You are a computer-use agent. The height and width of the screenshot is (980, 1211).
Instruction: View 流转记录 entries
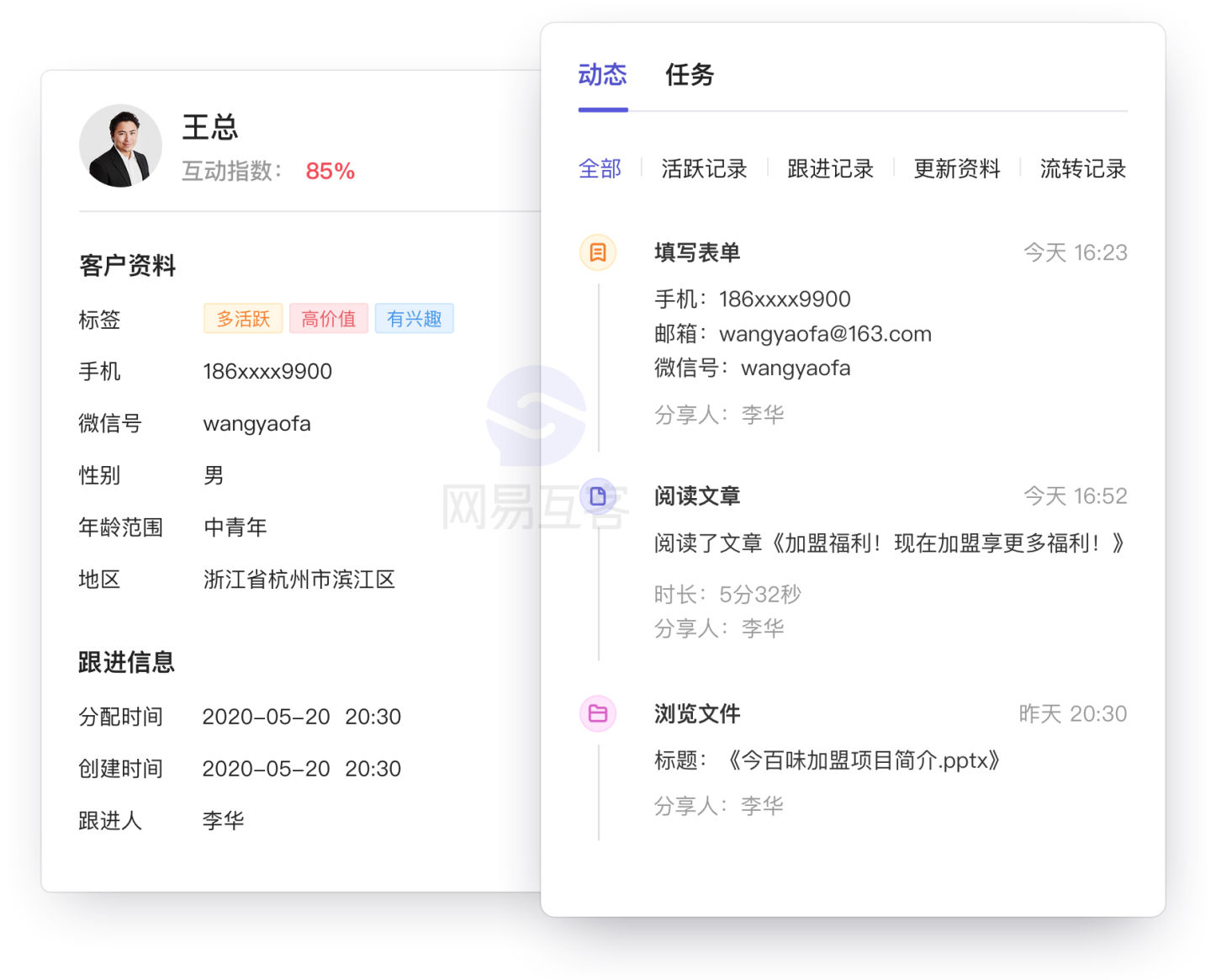click(1082, 169)
